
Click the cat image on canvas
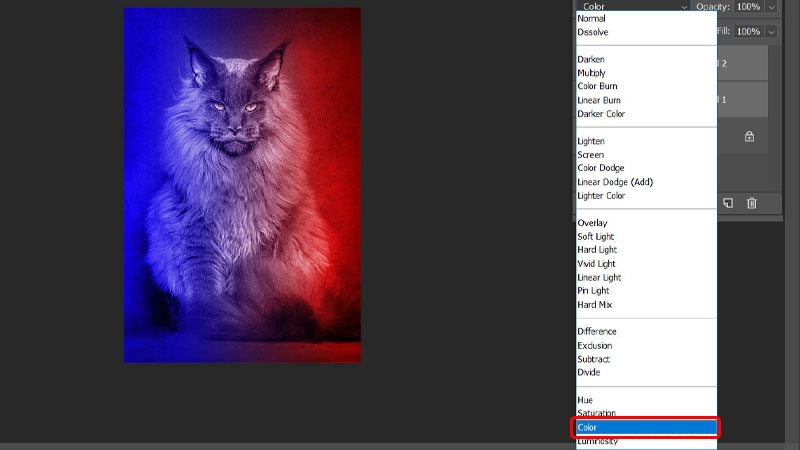(x=242, y=185)
